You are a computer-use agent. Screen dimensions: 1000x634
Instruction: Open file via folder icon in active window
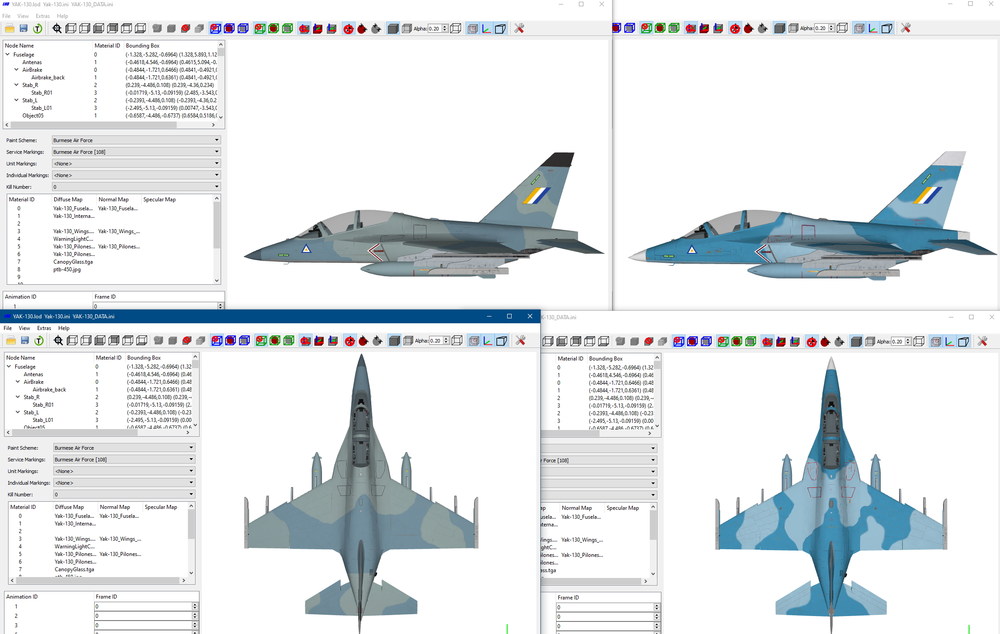[11, 341]
